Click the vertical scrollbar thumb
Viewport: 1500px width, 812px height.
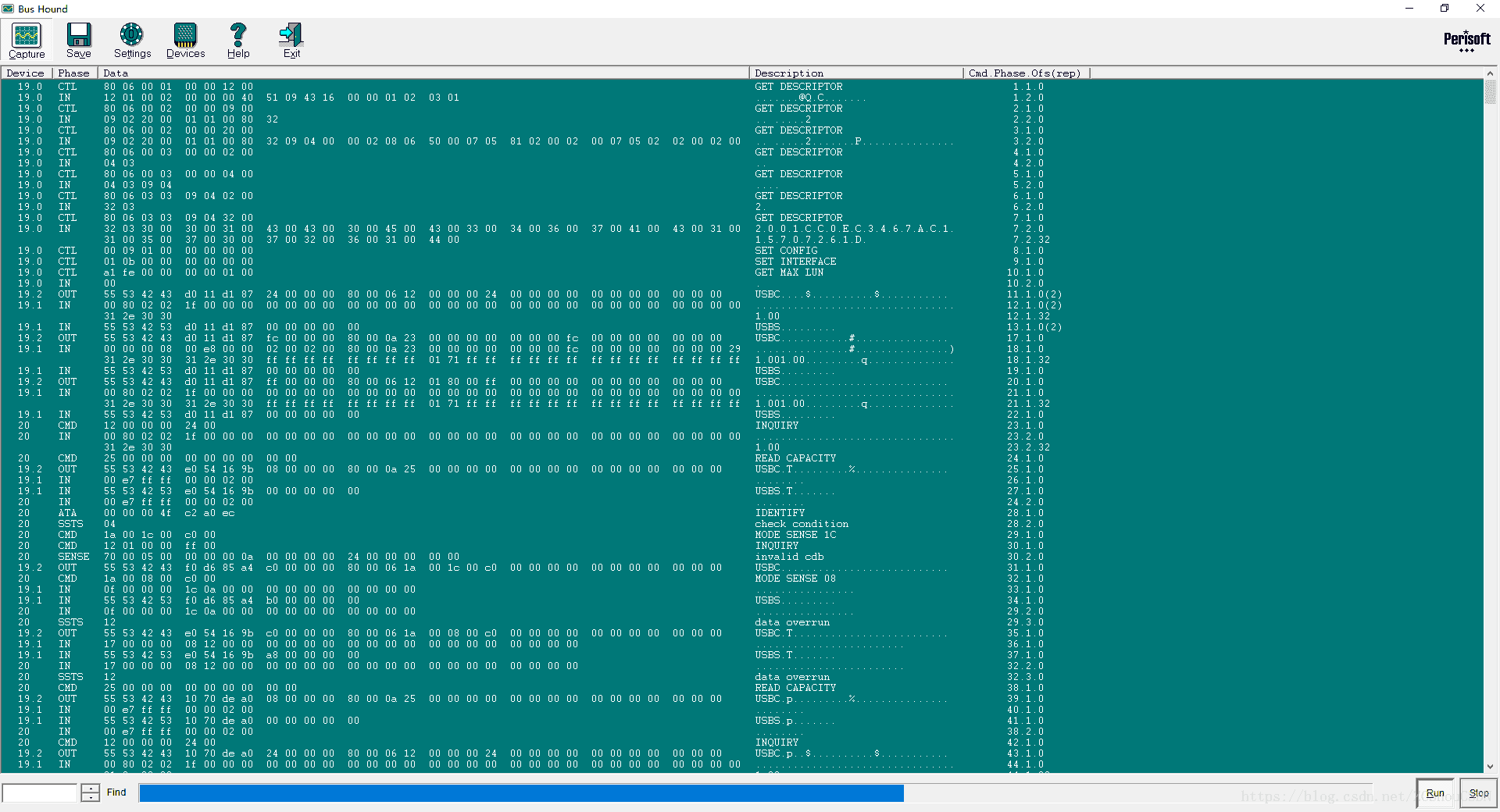tap(1490, 91)
